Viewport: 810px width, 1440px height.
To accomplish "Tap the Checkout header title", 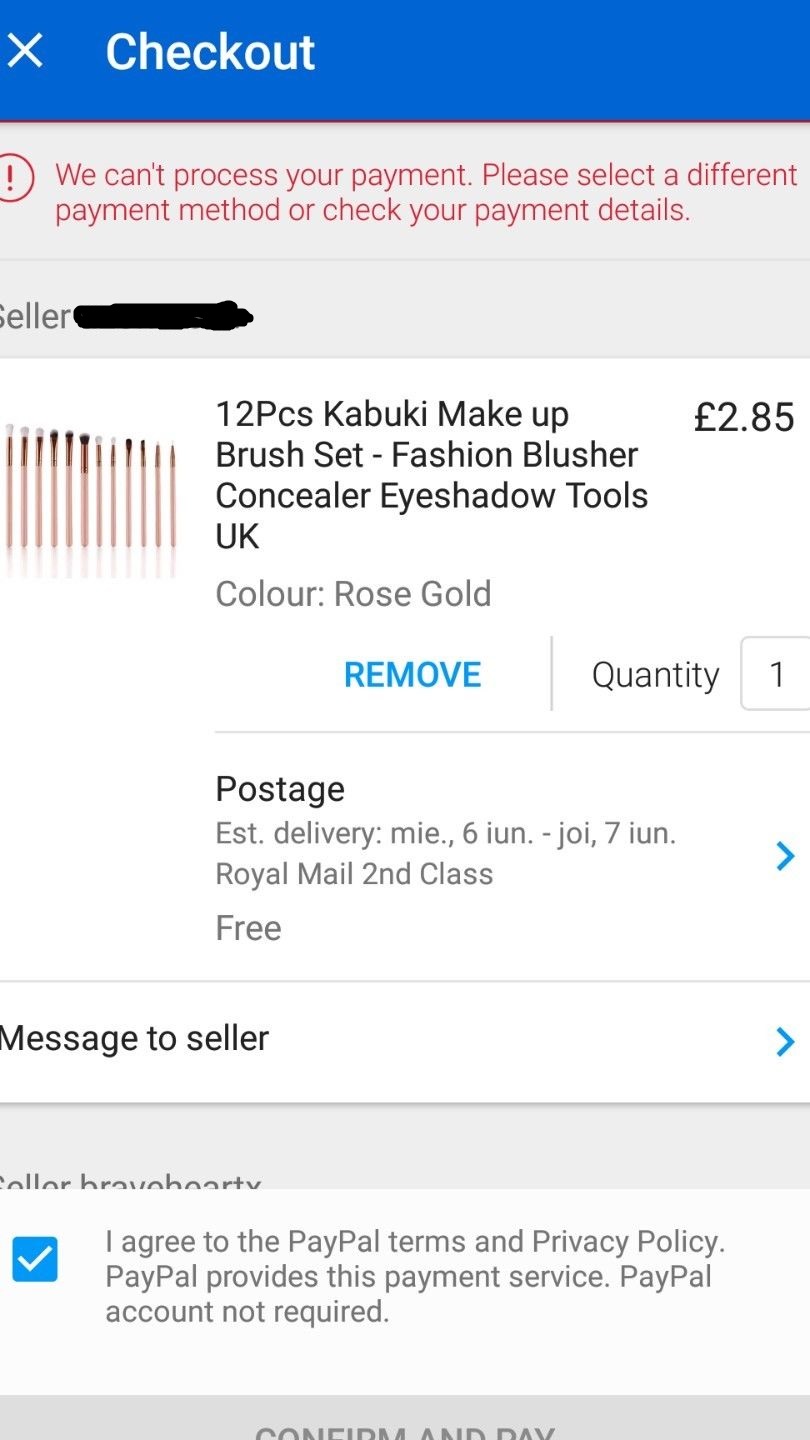I will tap(210, 52).
